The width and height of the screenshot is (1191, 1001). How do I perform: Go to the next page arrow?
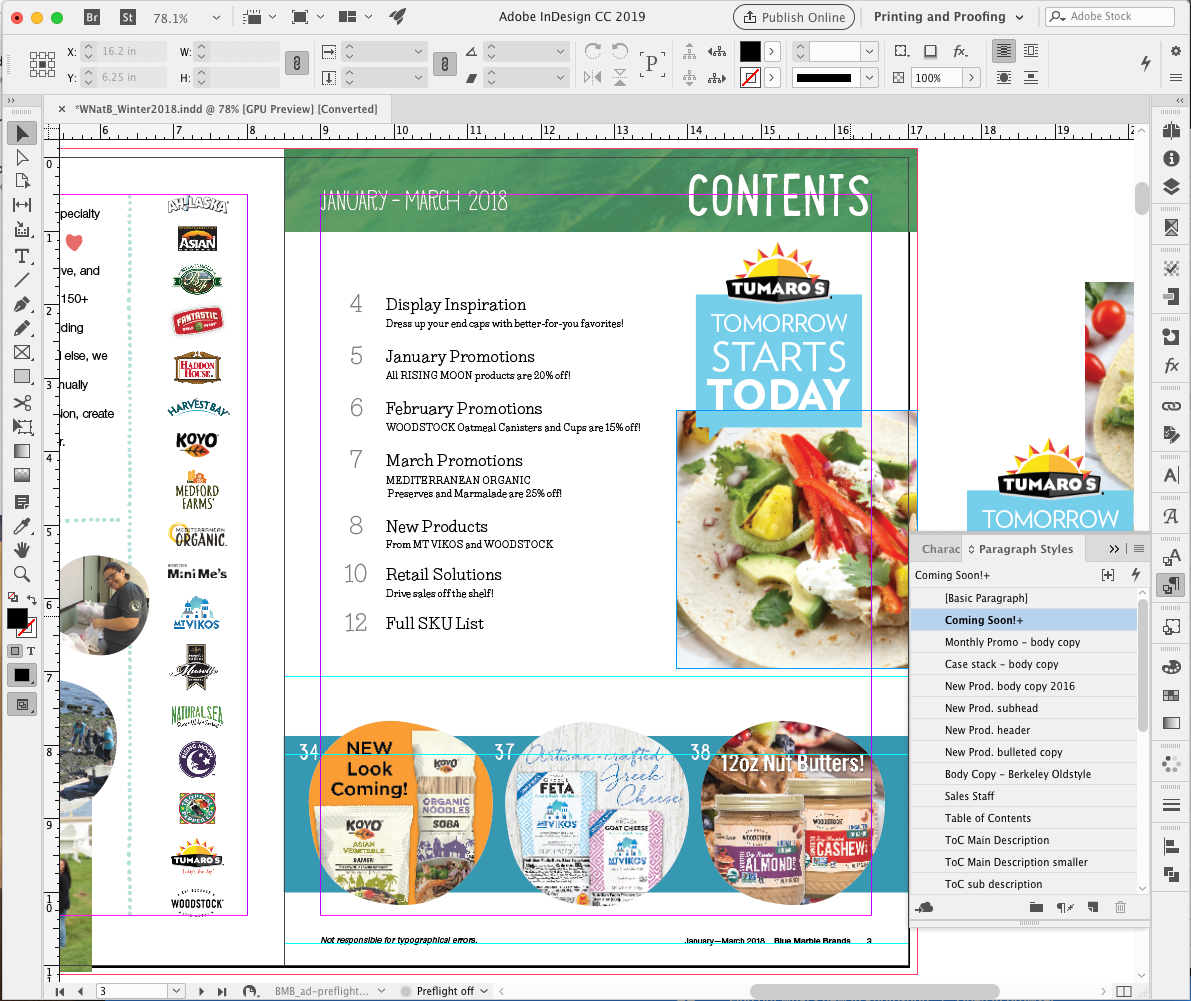click(201, 991)
